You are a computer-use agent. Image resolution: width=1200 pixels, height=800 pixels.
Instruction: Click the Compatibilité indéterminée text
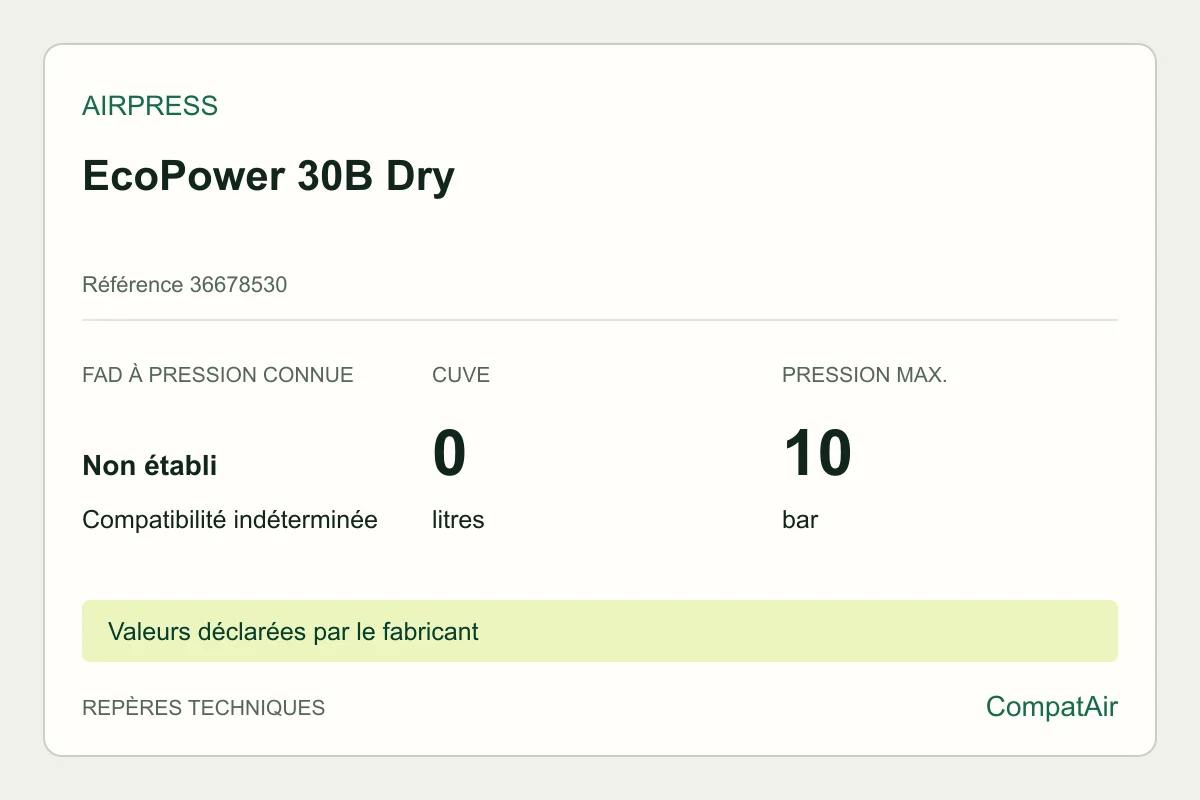[230, 520]
